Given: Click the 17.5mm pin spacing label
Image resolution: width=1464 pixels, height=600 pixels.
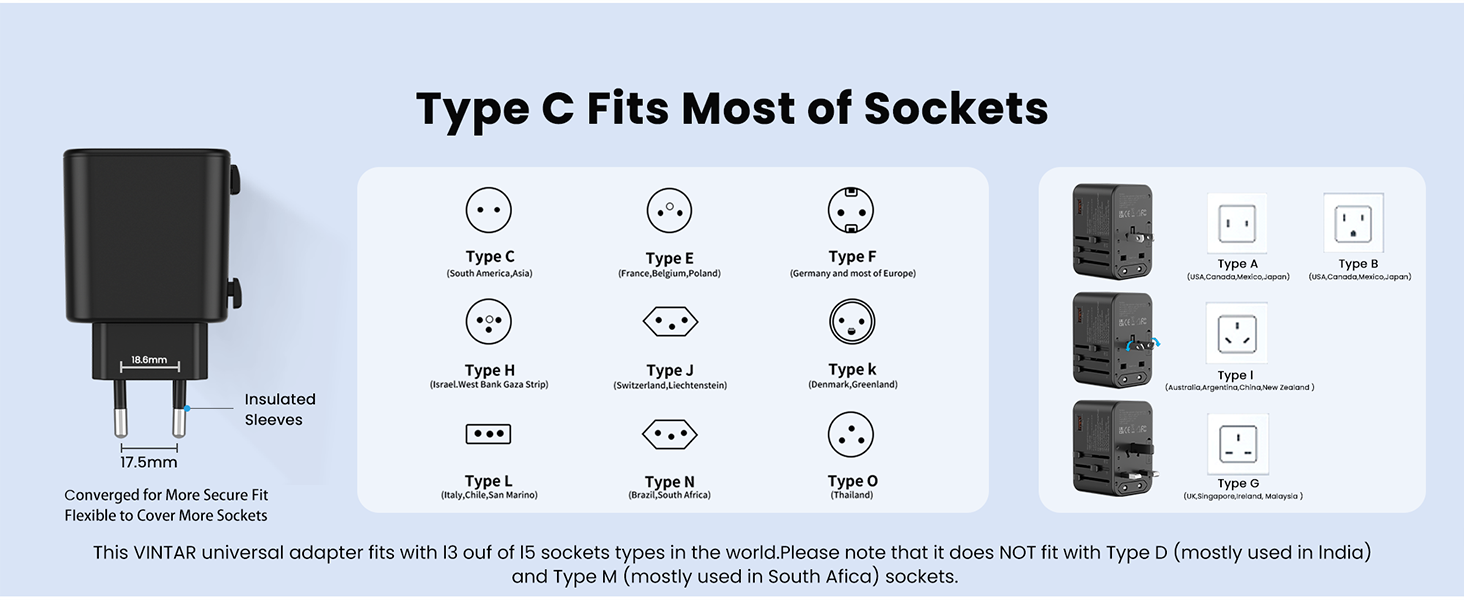Looking at the screenshot, I should click(149, 462).
